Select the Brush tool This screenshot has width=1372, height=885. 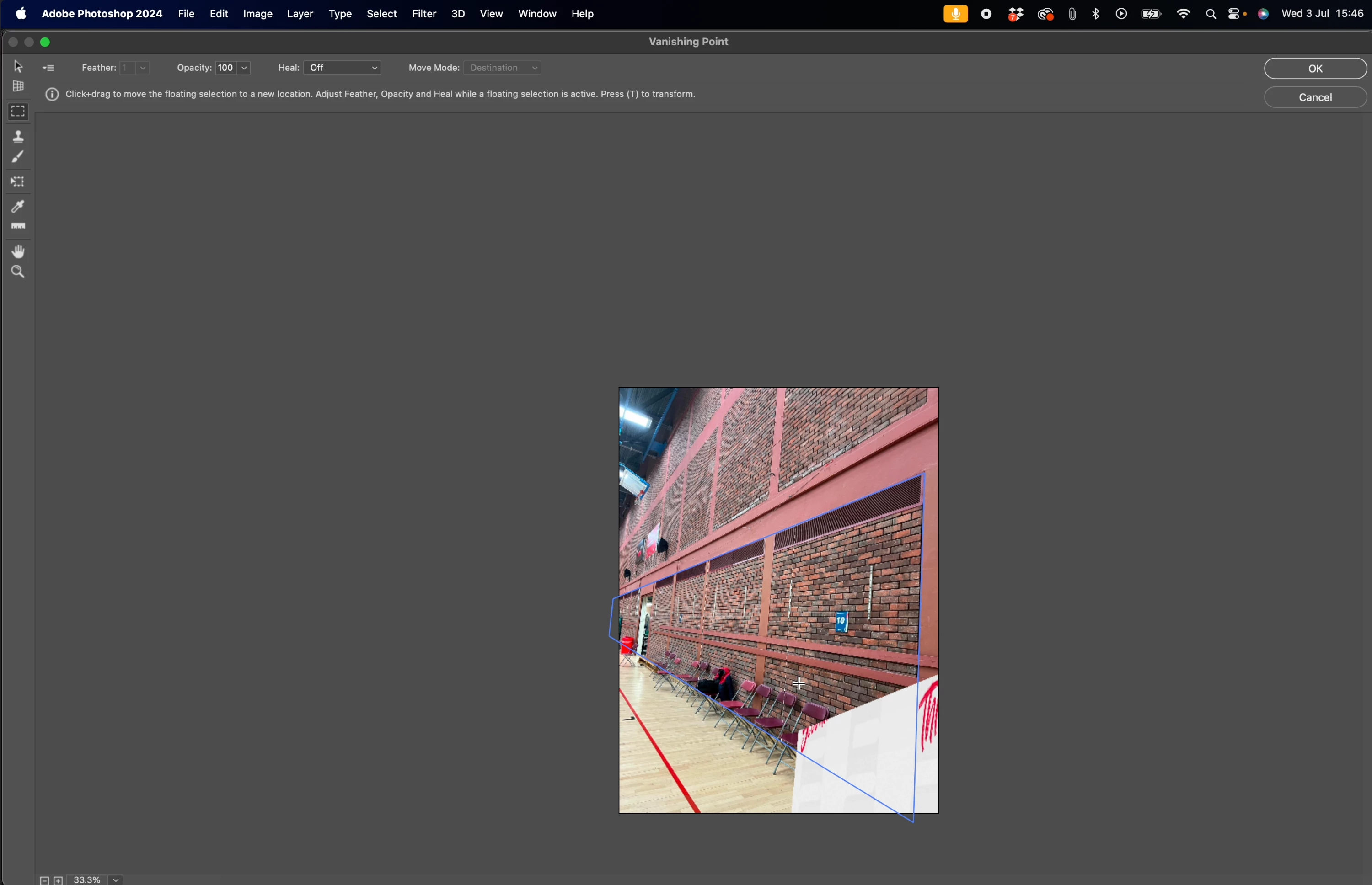pos(18,157)
